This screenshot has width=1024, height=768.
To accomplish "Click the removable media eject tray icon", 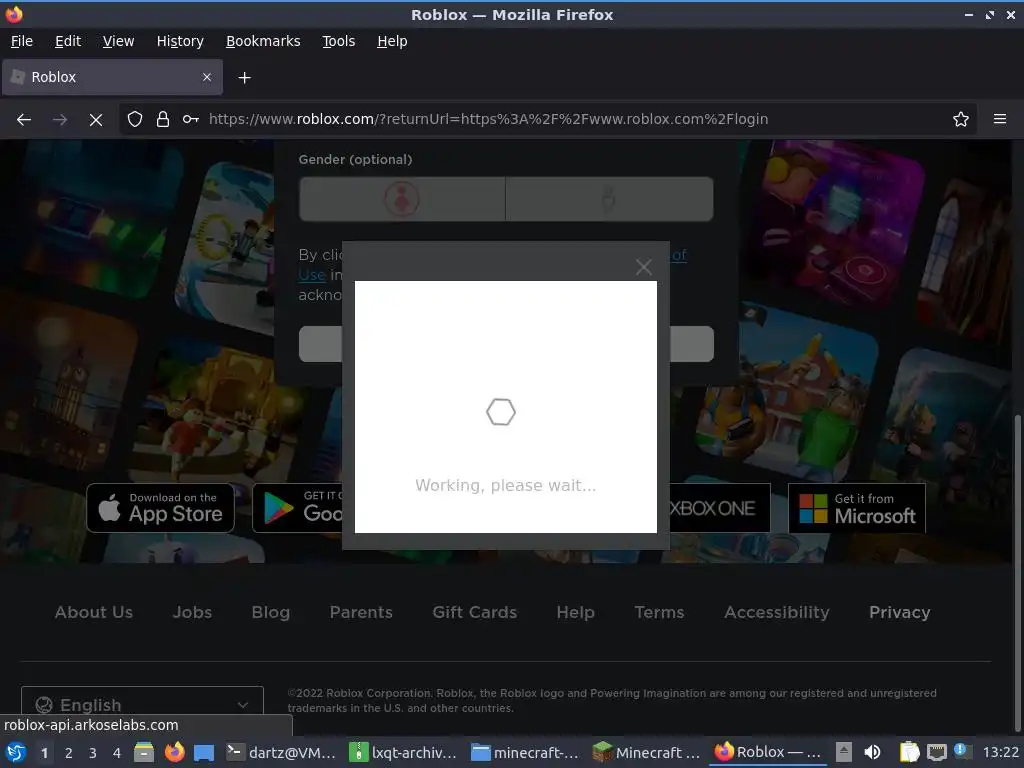I will pos(844,752).
